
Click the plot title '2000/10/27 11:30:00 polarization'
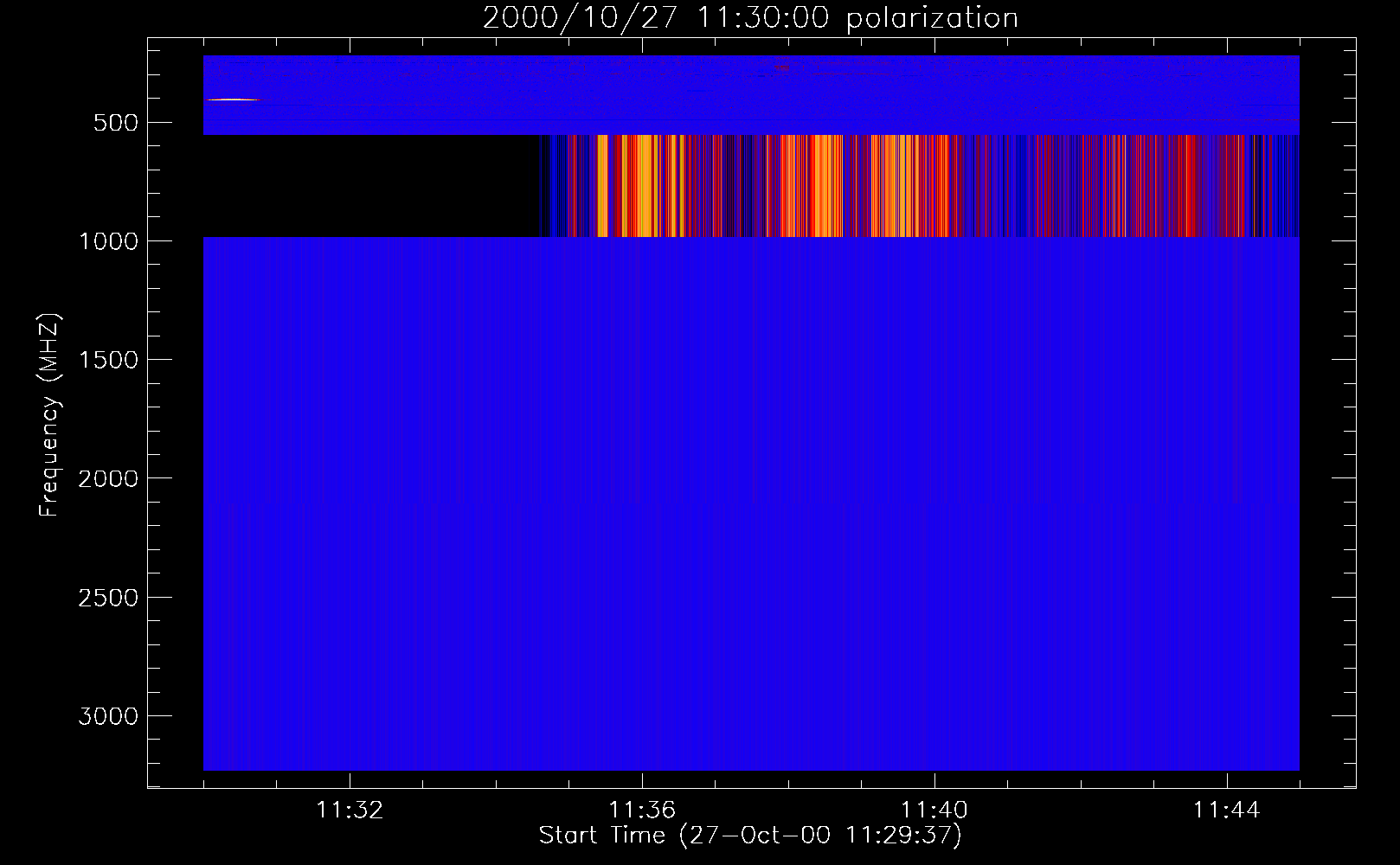[x=750, y=18]
